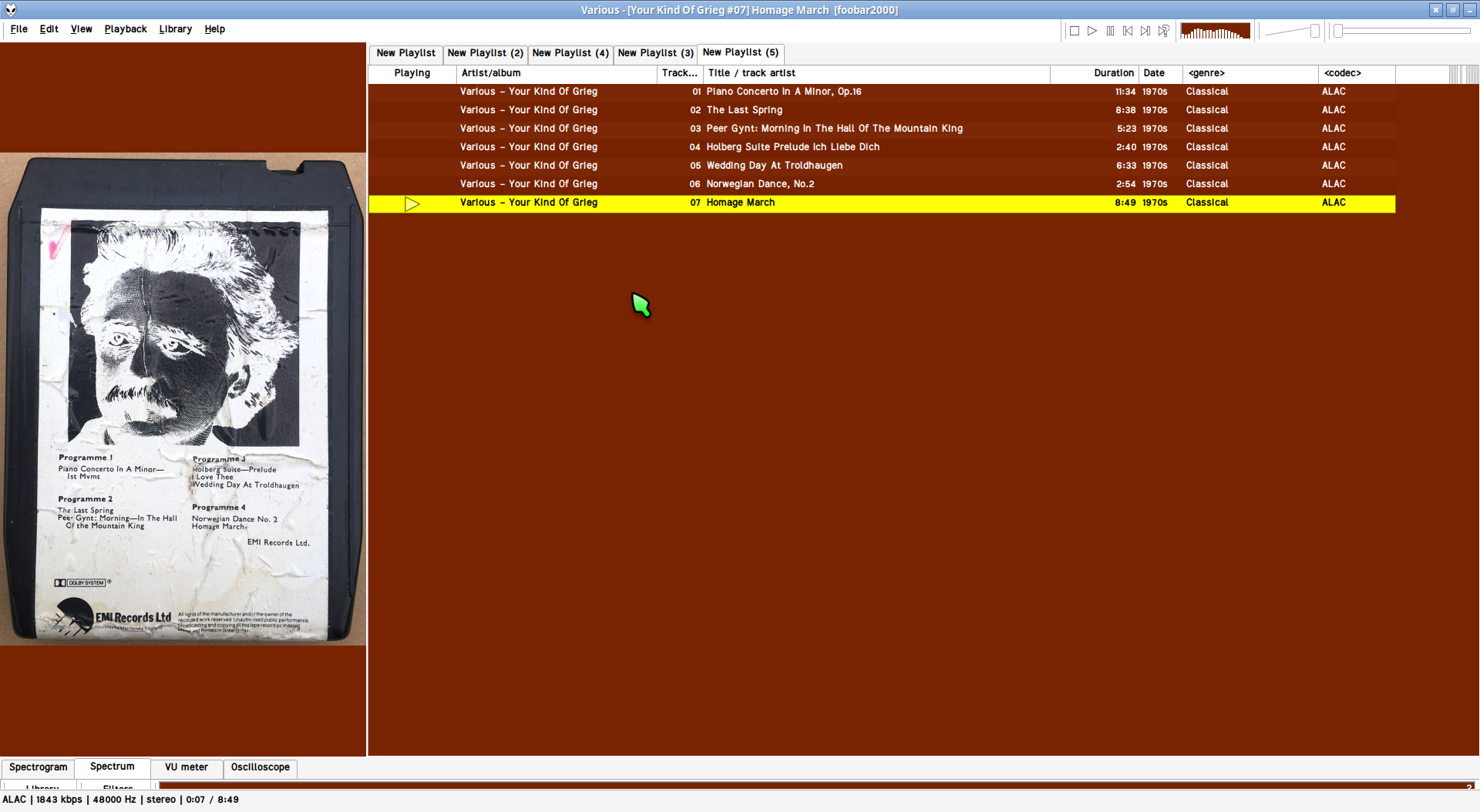Select the highlighted Homage March track
The width and height of the screenshot is (1480, 812).
(x=882, y=203)
